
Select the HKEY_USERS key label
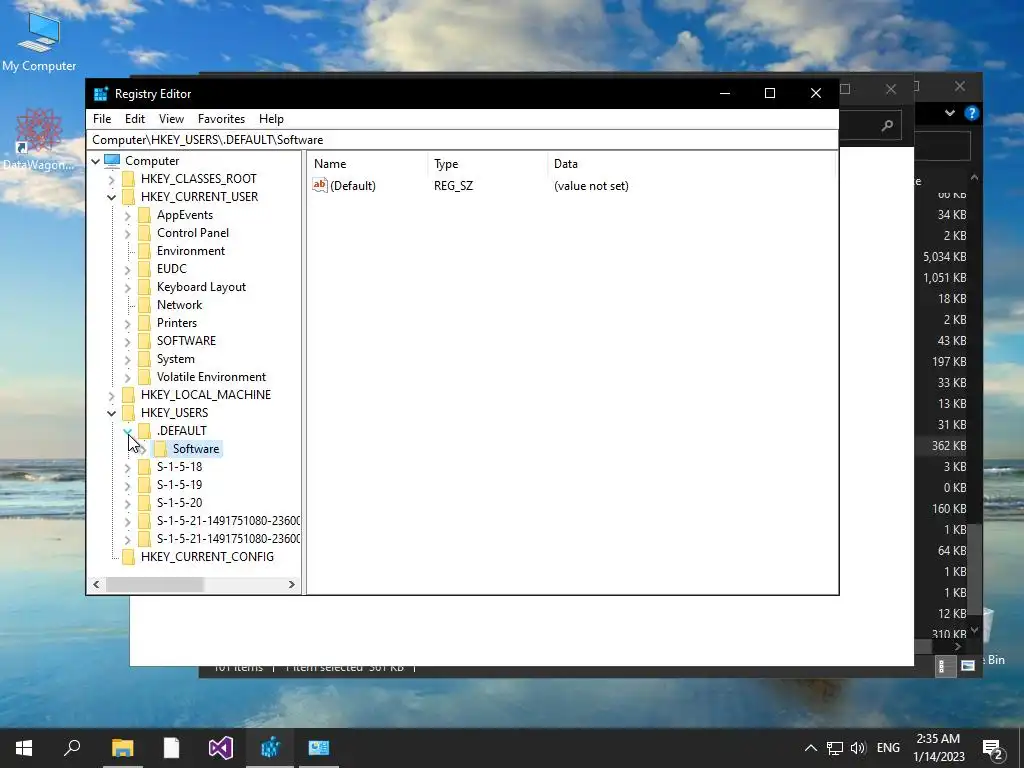pyautogui.click(x=174, y=413)
